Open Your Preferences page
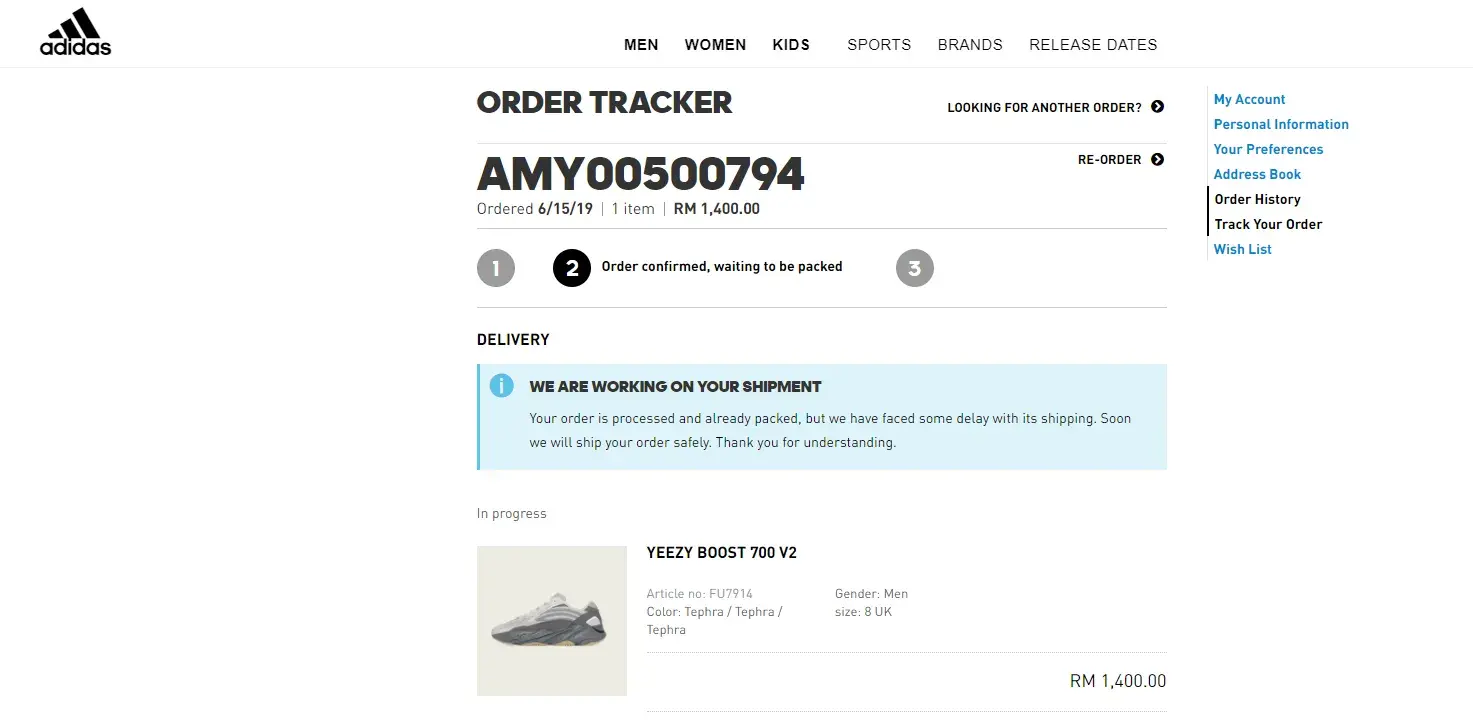Image resolution: width=1473 pixels, height=724 pixels. [1268, 150]
